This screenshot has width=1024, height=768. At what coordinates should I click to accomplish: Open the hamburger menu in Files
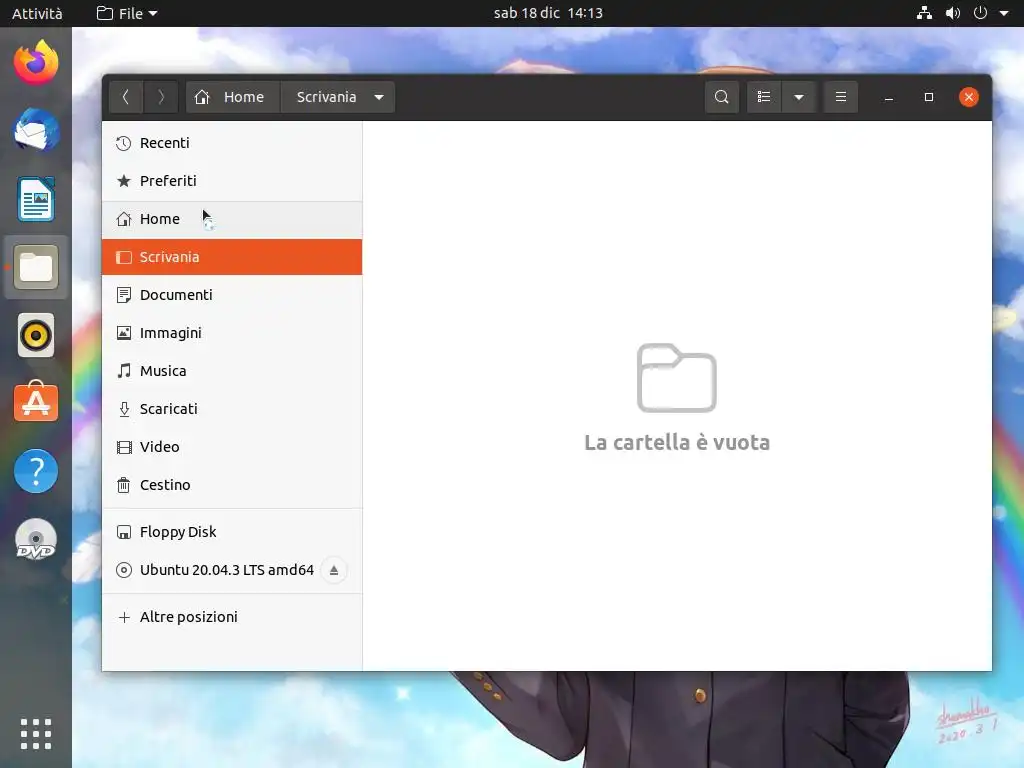(841, 97)
